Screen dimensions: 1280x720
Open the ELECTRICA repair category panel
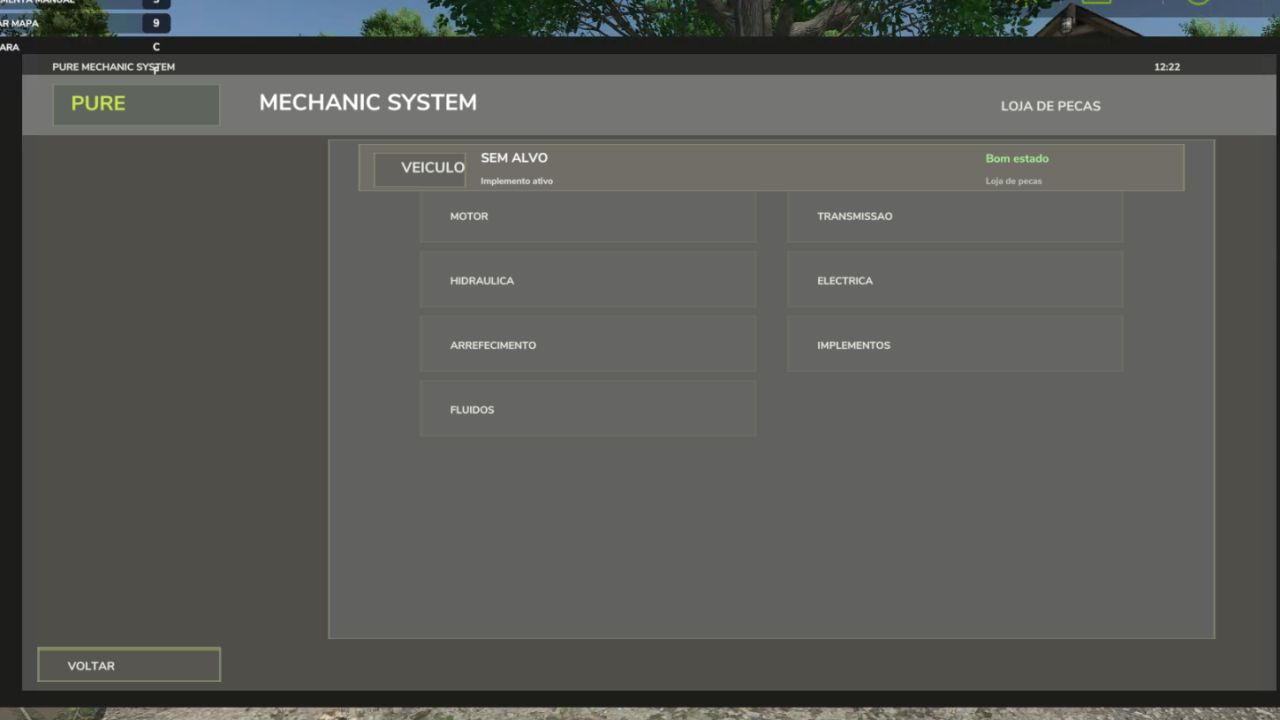coord(954,281)
